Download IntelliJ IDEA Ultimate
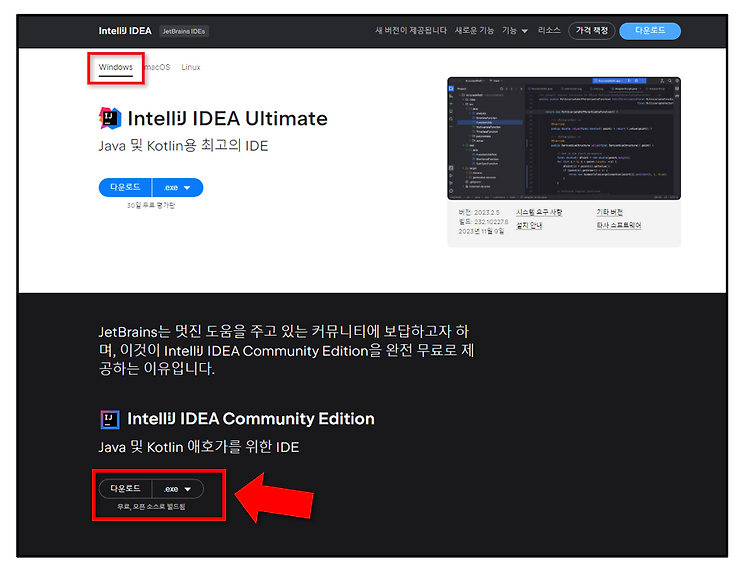The width and height of the screenshot is (750, 577). click(x=125, y=187)
